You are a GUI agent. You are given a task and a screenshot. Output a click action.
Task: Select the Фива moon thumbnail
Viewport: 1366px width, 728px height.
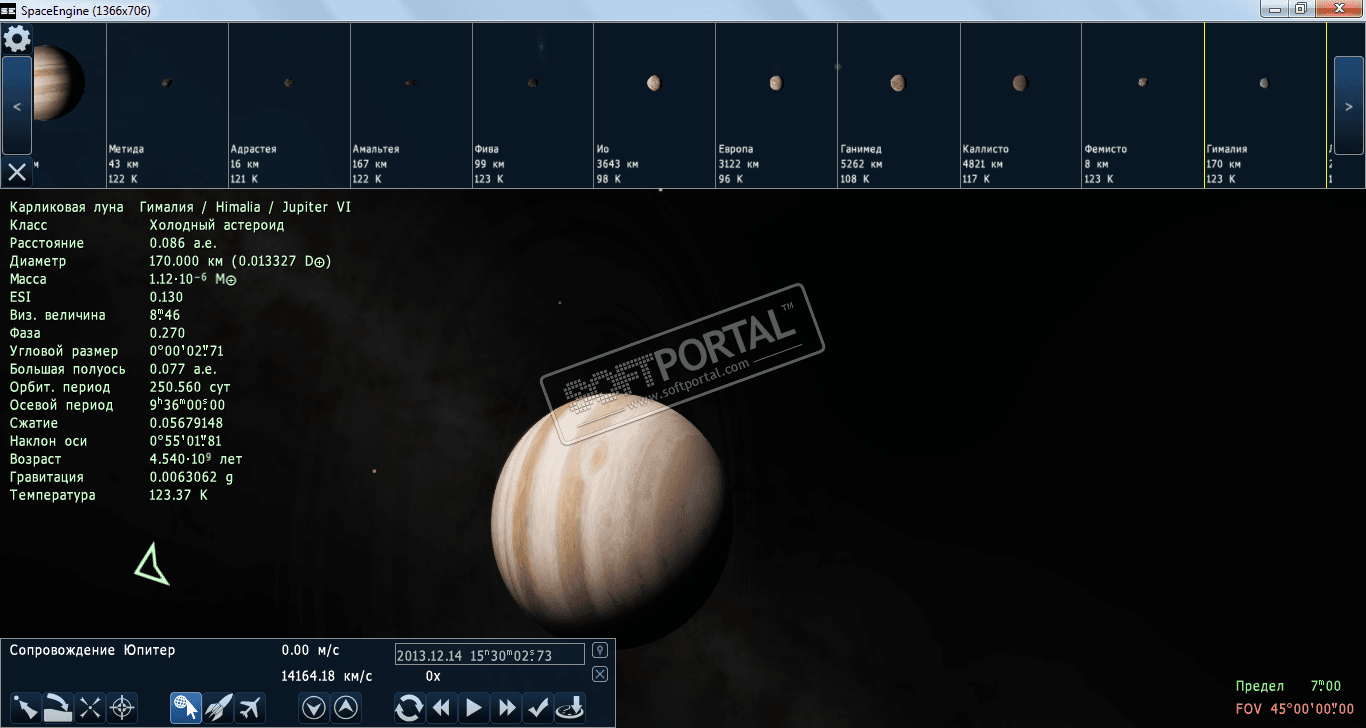[x=533, y=105]
